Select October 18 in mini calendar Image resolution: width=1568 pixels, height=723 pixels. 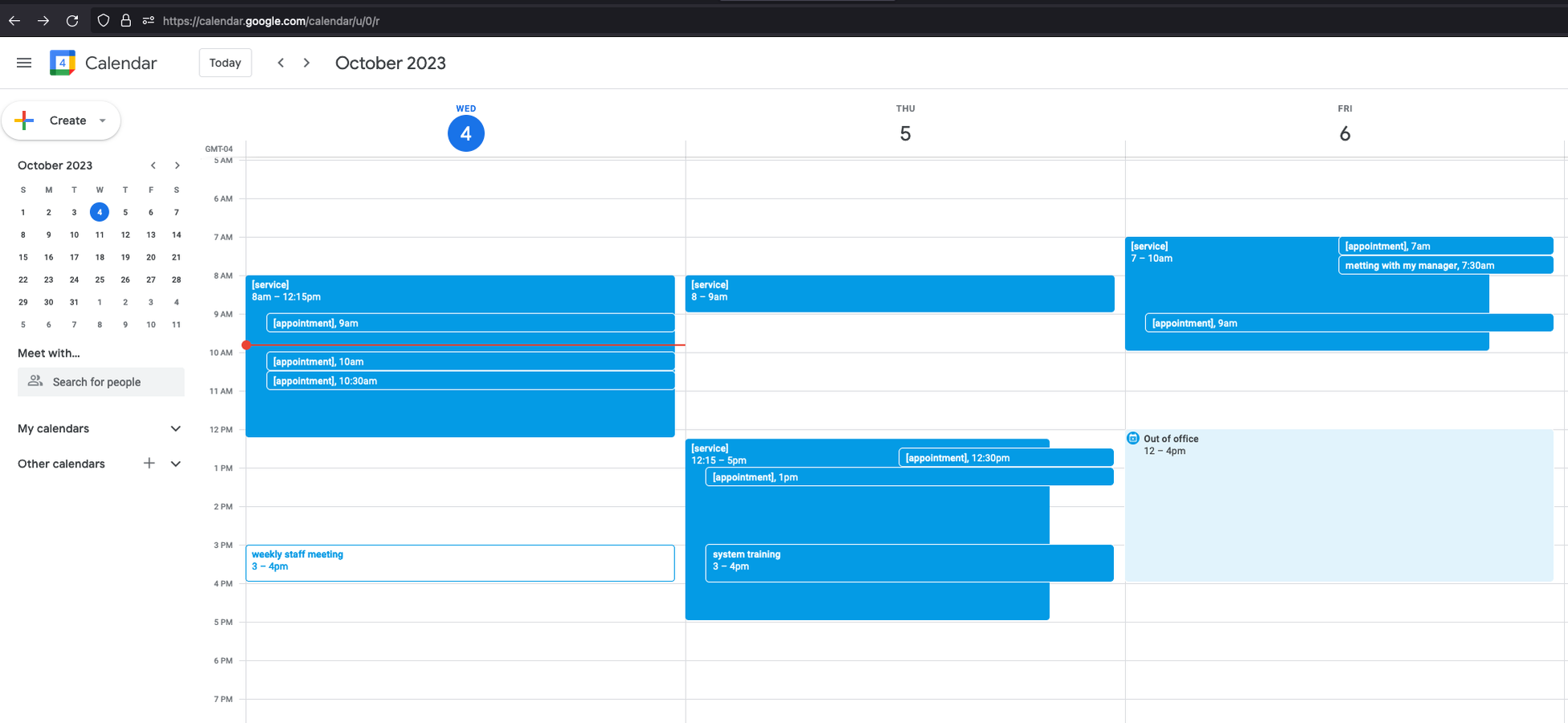(x=100, y=257)
